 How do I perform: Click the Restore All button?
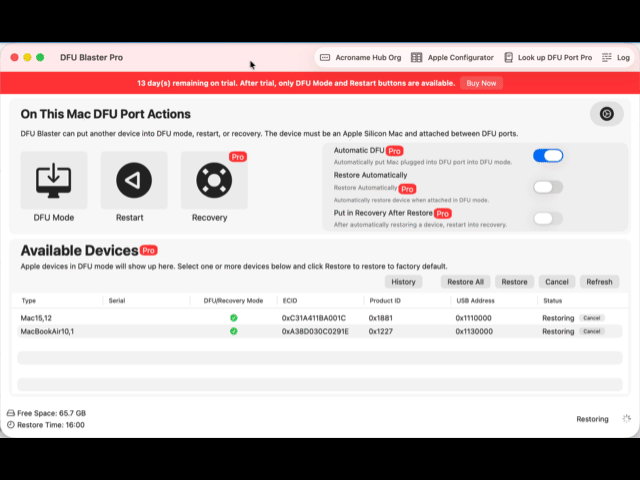[465, 282]
